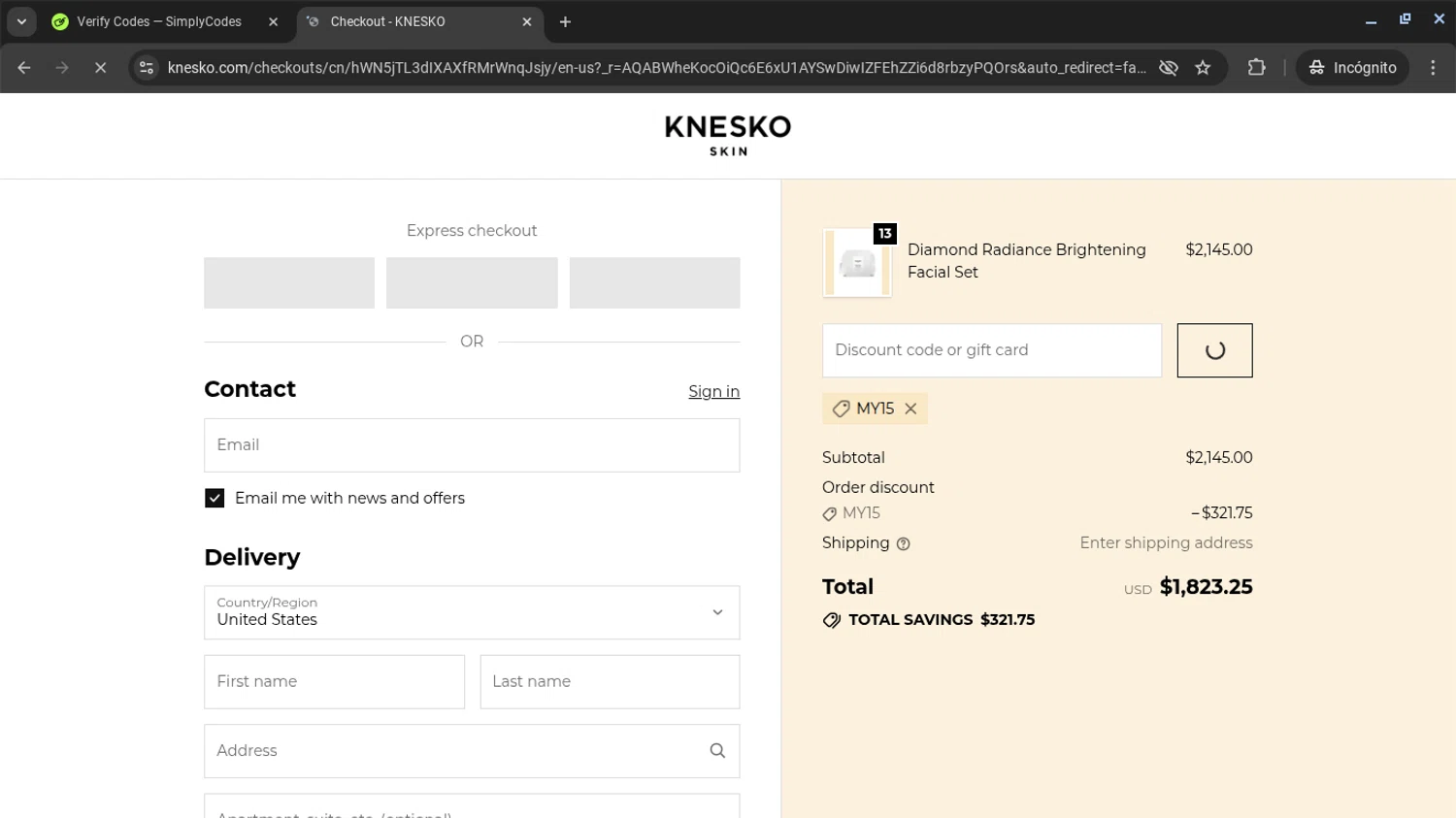Click the TOTAL SAVINGS tag icon

point(832,620)
